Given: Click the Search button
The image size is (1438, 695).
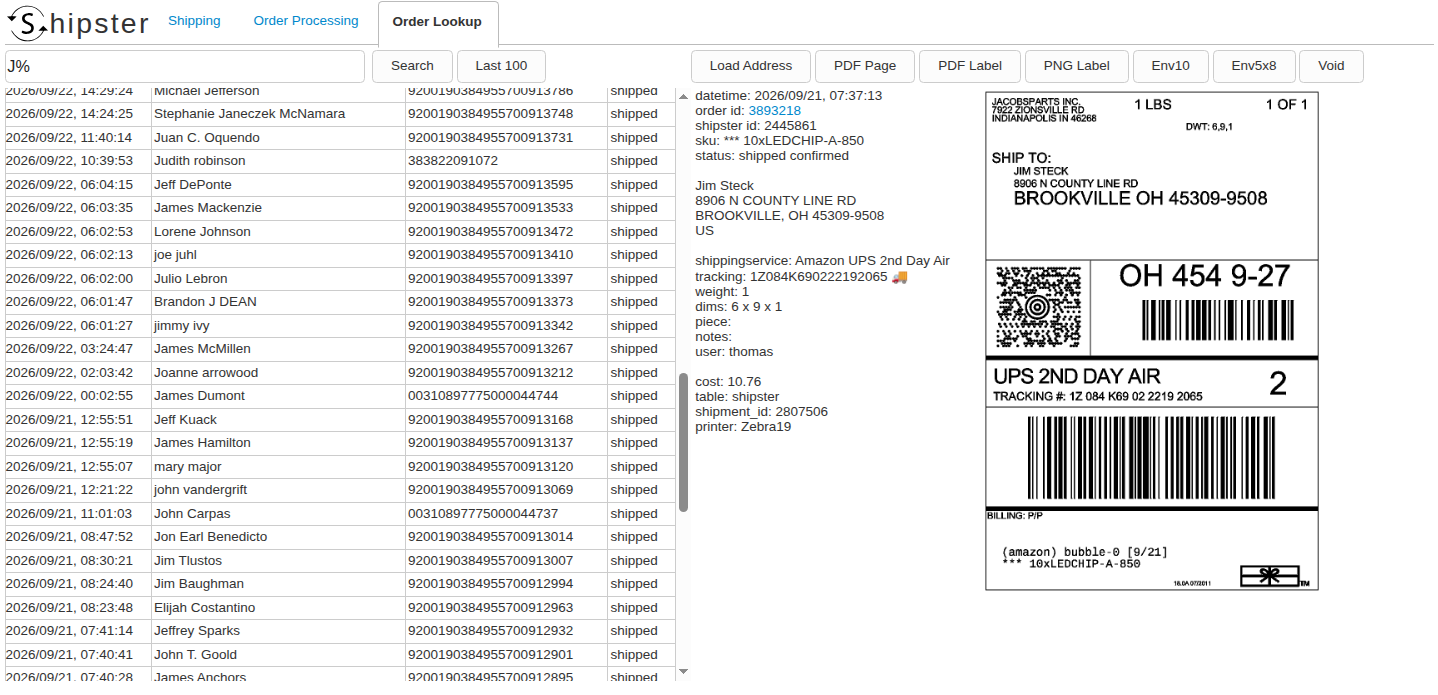Looking at the screenshot, I should point(412,66).
